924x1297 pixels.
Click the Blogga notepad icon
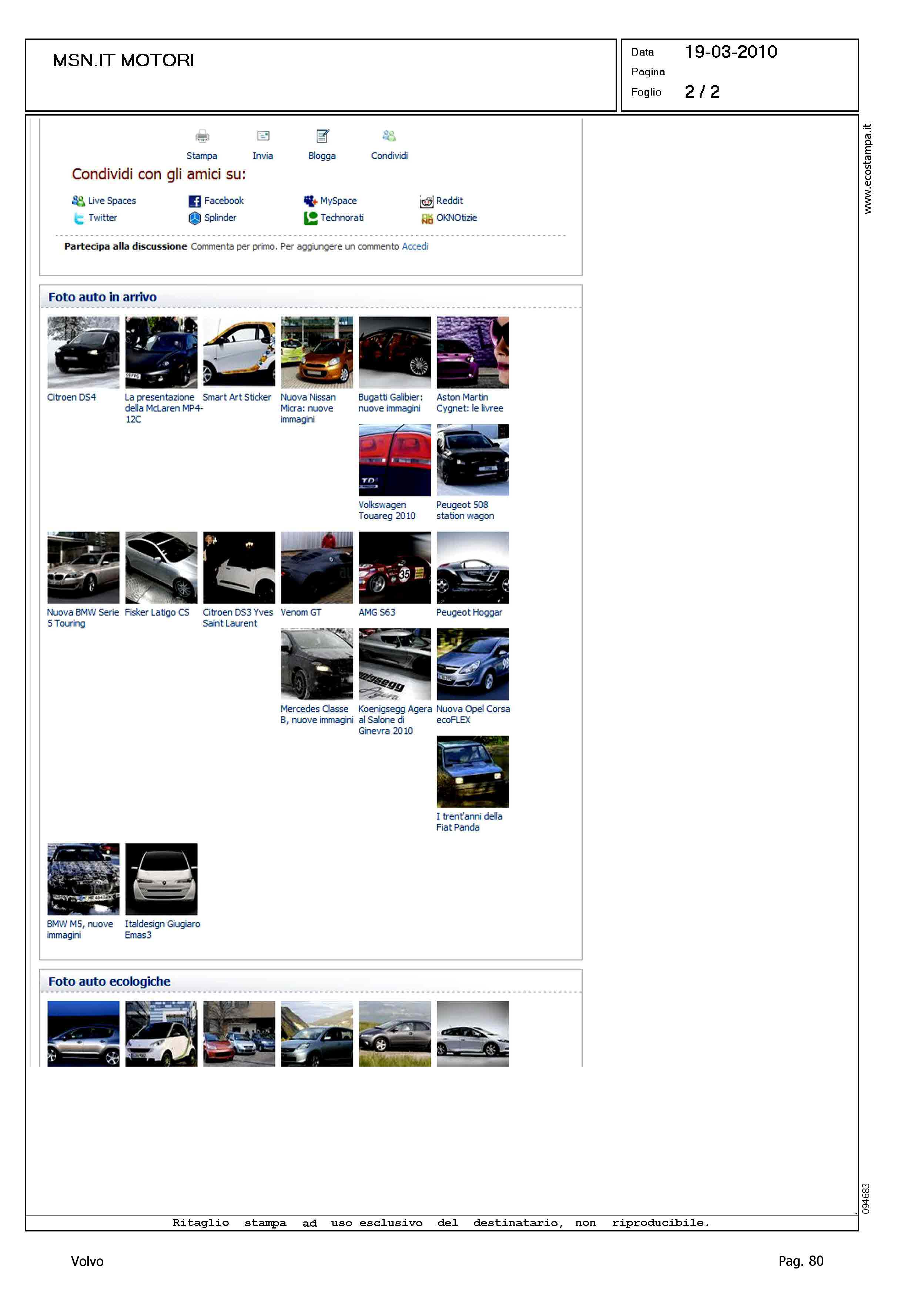pos(322,136)
